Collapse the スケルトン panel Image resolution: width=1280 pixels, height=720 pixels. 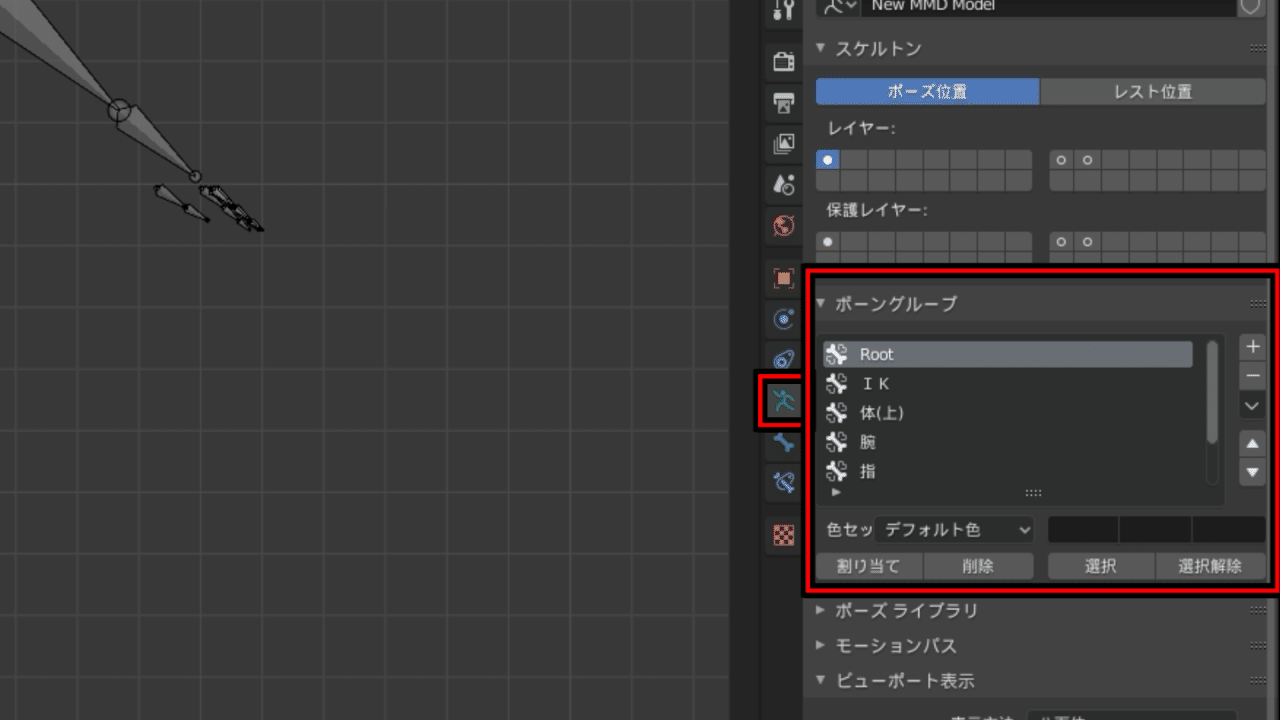pyautogui.click(x=822, y=48)
